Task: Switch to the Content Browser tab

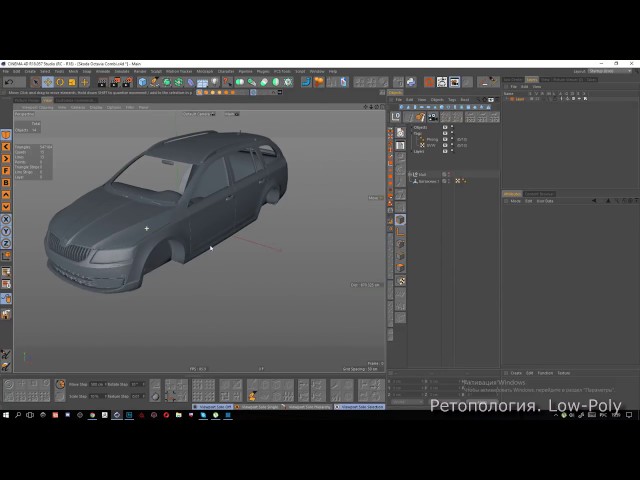Action: point(540,193)
